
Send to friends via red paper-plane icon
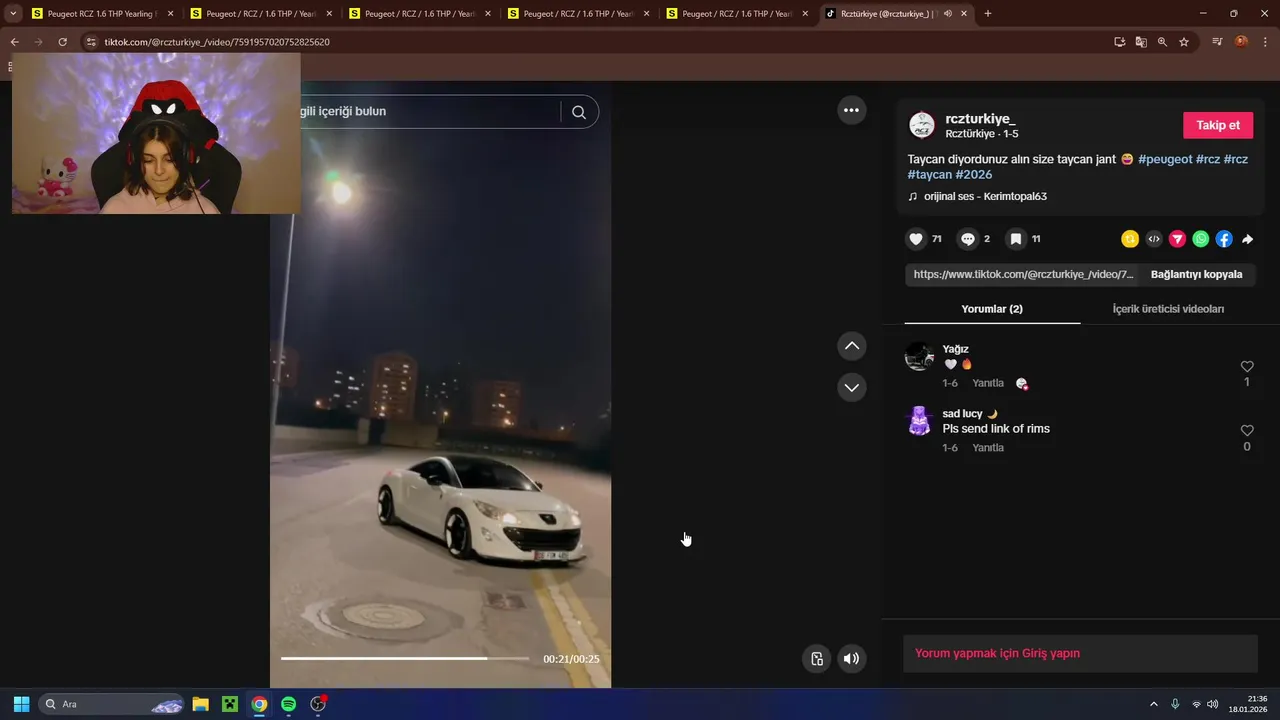(1177, 239)
